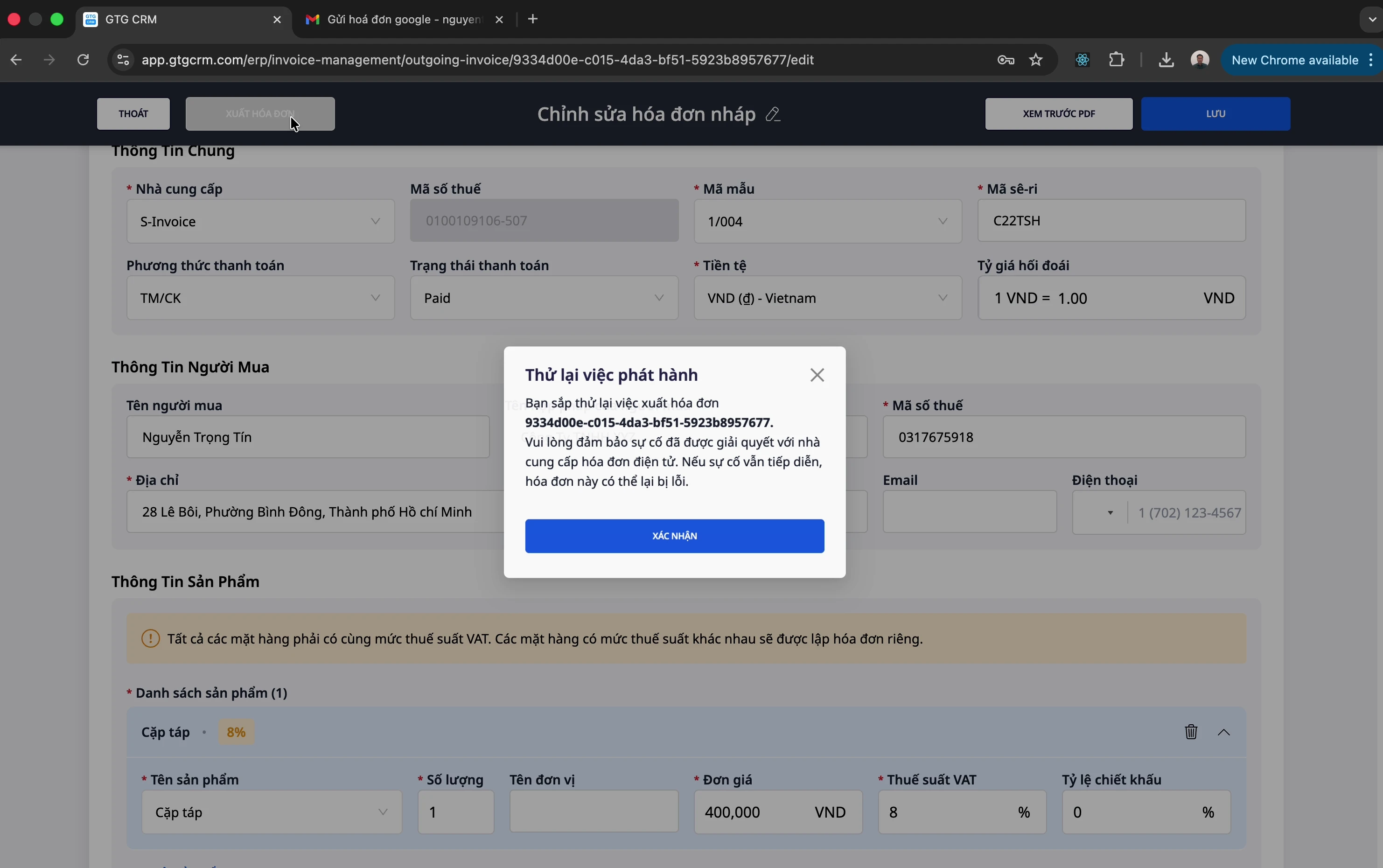Reload the page using refresh icon

pyautogui.click(x=84, y=60)
